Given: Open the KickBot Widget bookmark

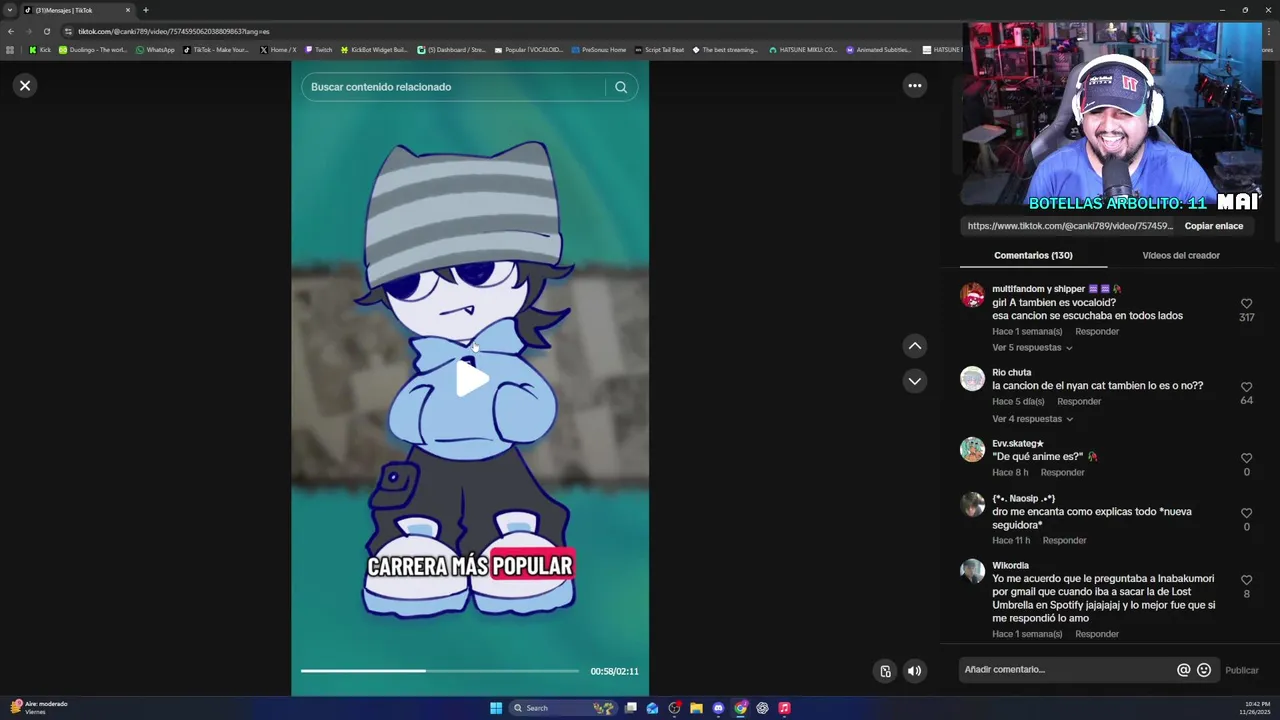Looking at the screenshot, I should (x=375, y=49).
